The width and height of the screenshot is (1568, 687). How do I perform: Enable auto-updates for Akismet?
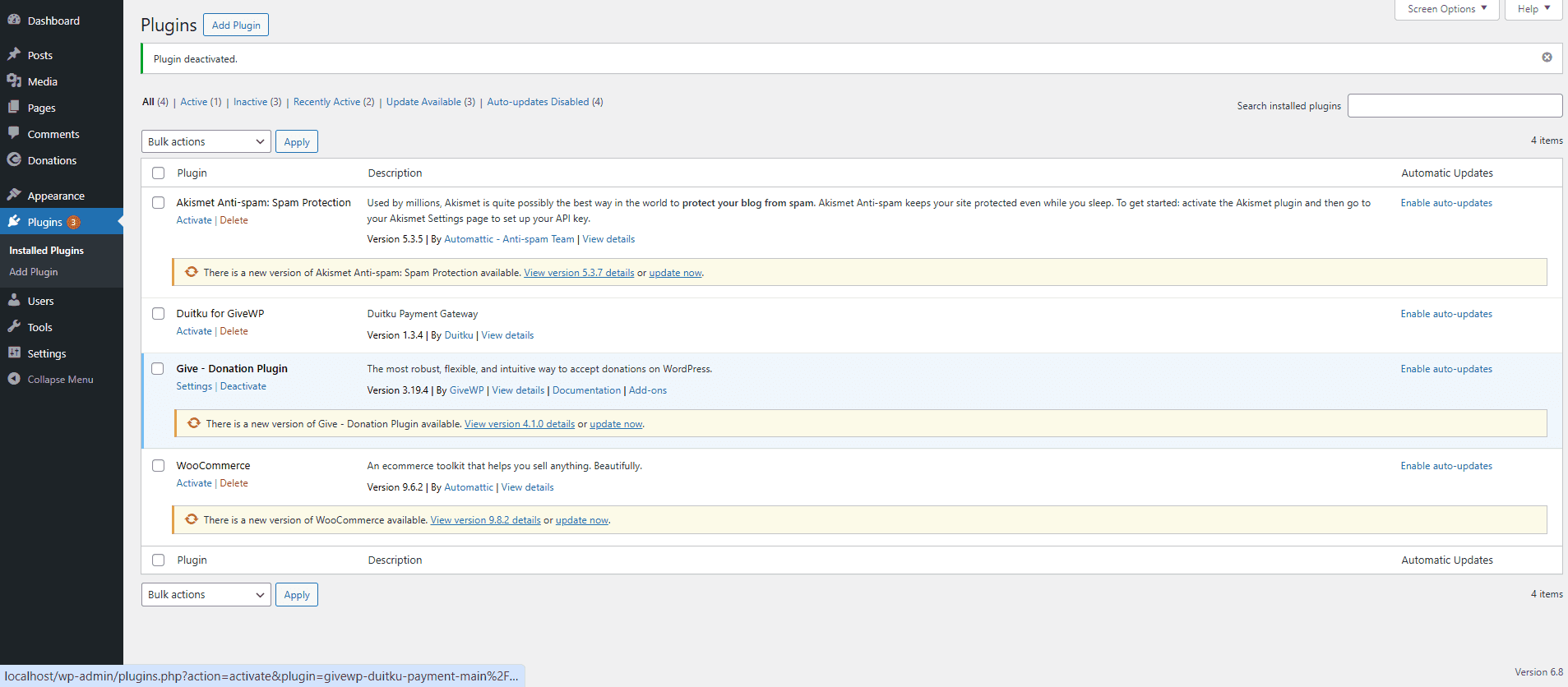1446,203
